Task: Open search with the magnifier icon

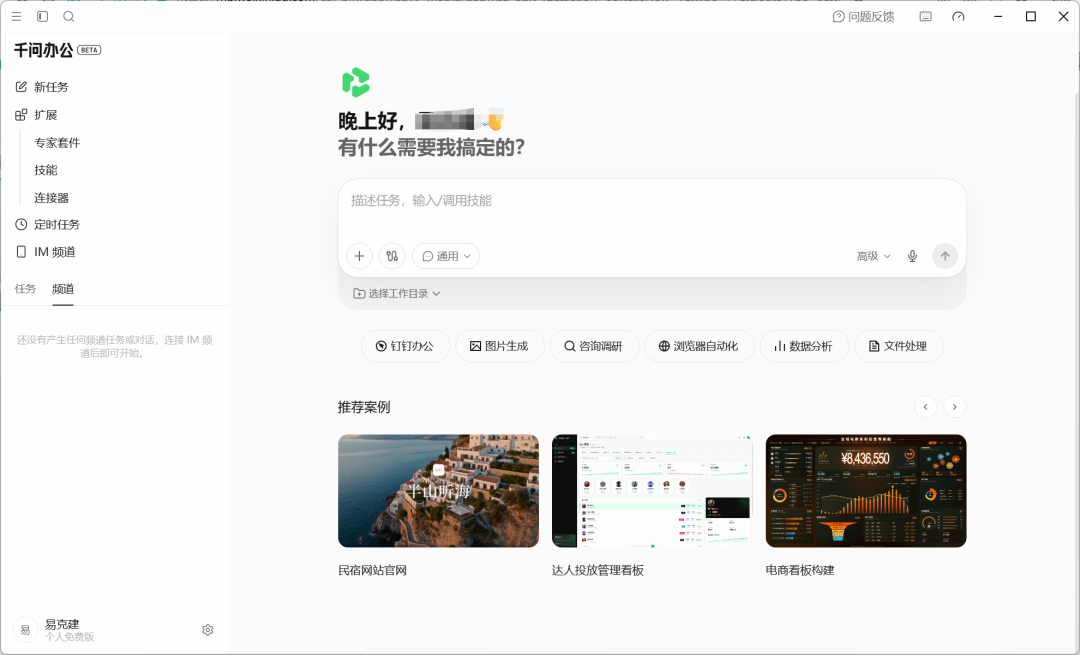Action: pyautogui.click(x=68, y=17)
